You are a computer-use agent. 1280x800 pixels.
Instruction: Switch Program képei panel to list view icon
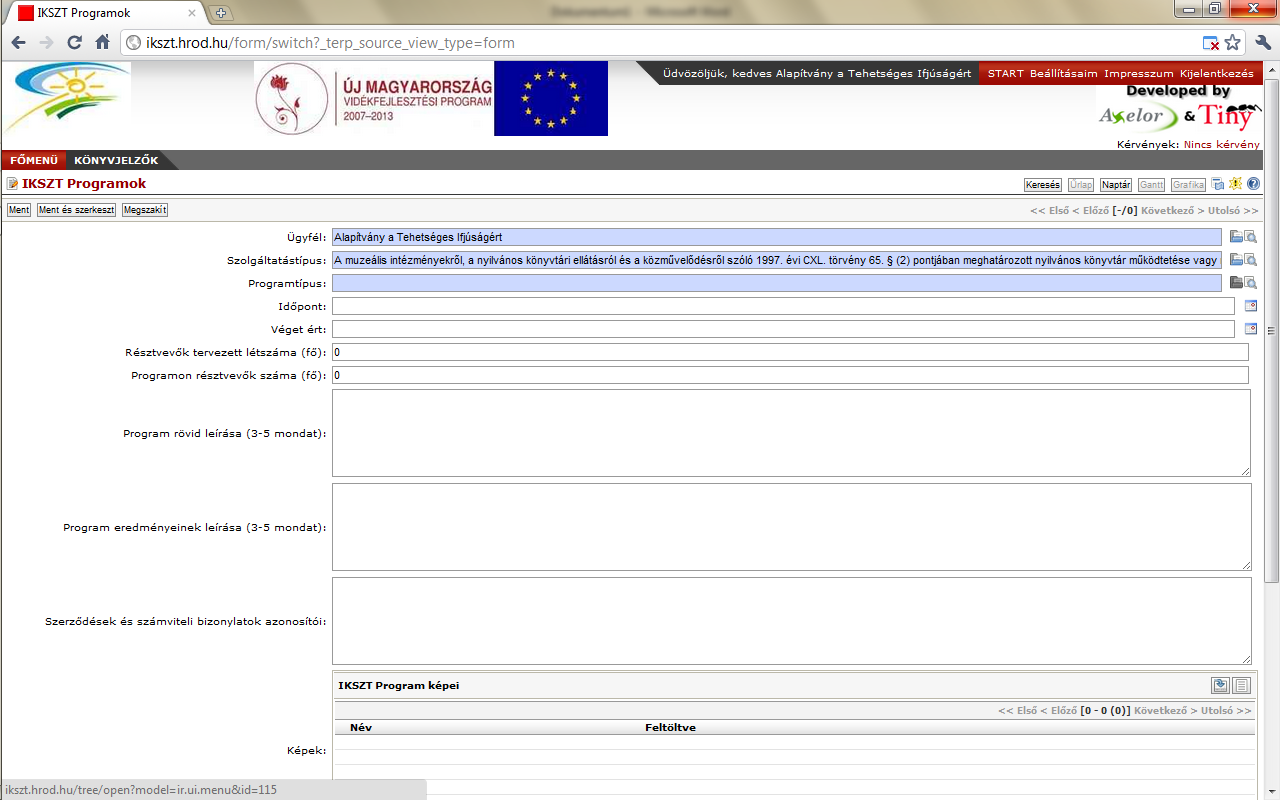1242,685
